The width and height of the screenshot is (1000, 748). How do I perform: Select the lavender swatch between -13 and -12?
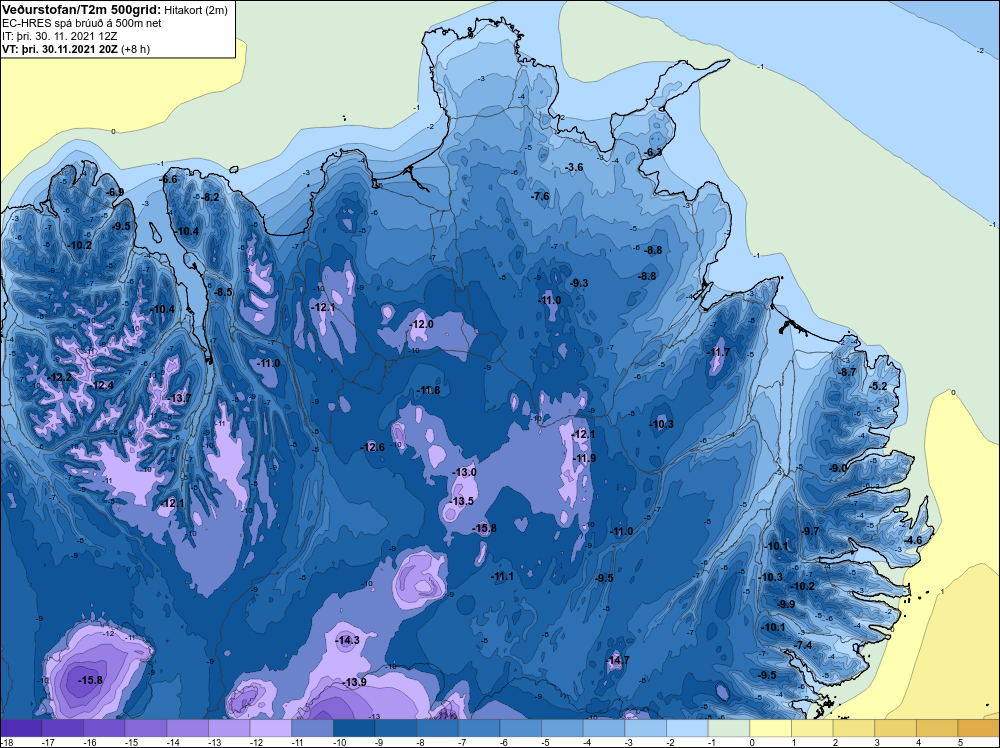pos(229,728)
